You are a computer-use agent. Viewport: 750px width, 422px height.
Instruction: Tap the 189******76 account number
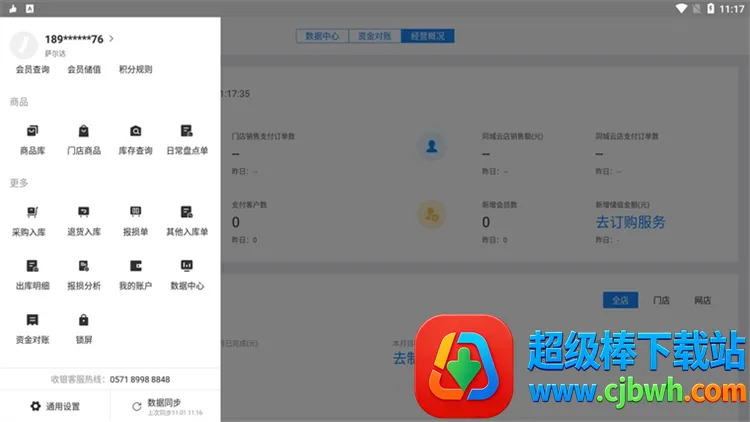tap(74, 39)
